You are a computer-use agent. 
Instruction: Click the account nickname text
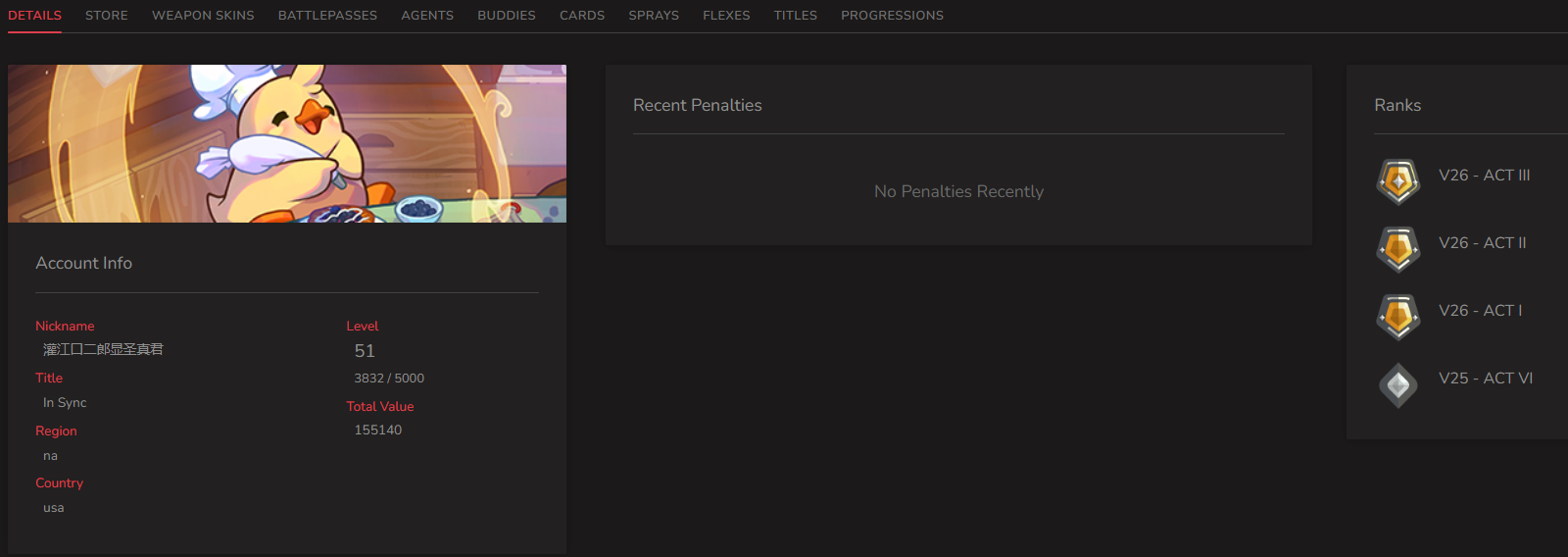103,349
